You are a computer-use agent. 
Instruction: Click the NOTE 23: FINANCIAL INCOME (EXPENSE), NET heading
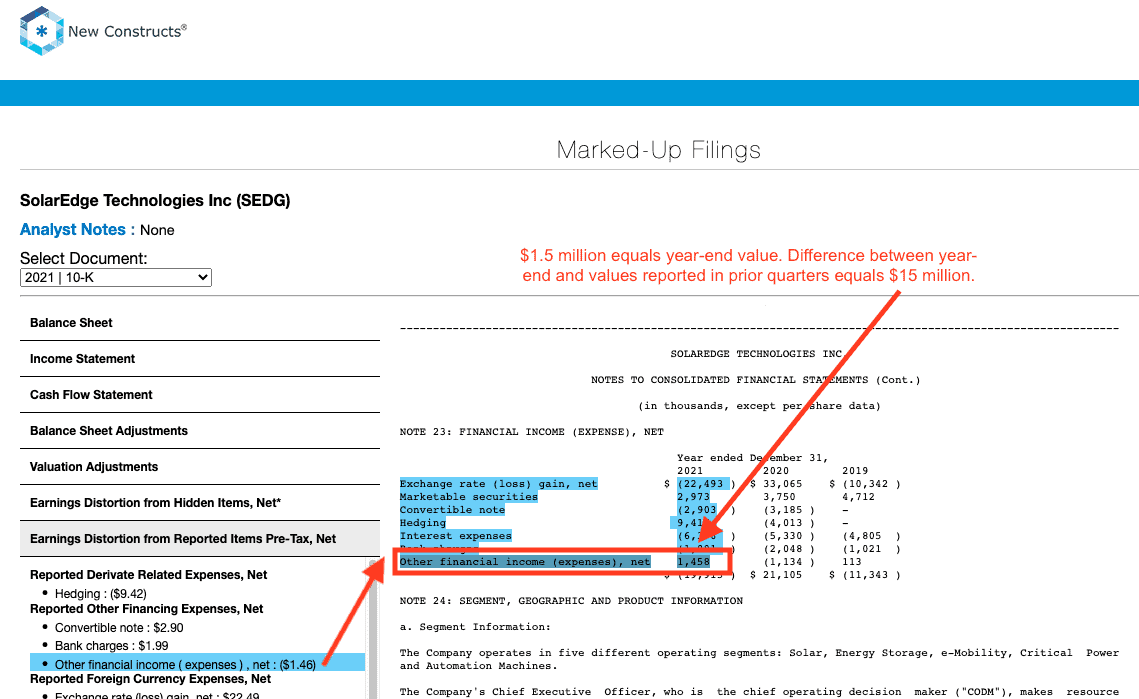[532, 432]
